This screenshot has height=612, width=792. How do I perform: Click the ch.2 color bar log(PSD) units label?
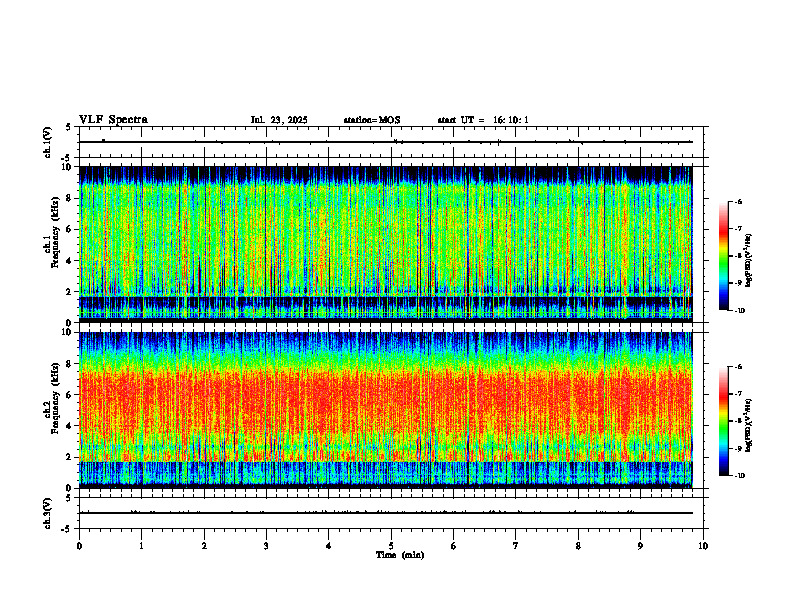click(x=750, y=425)
